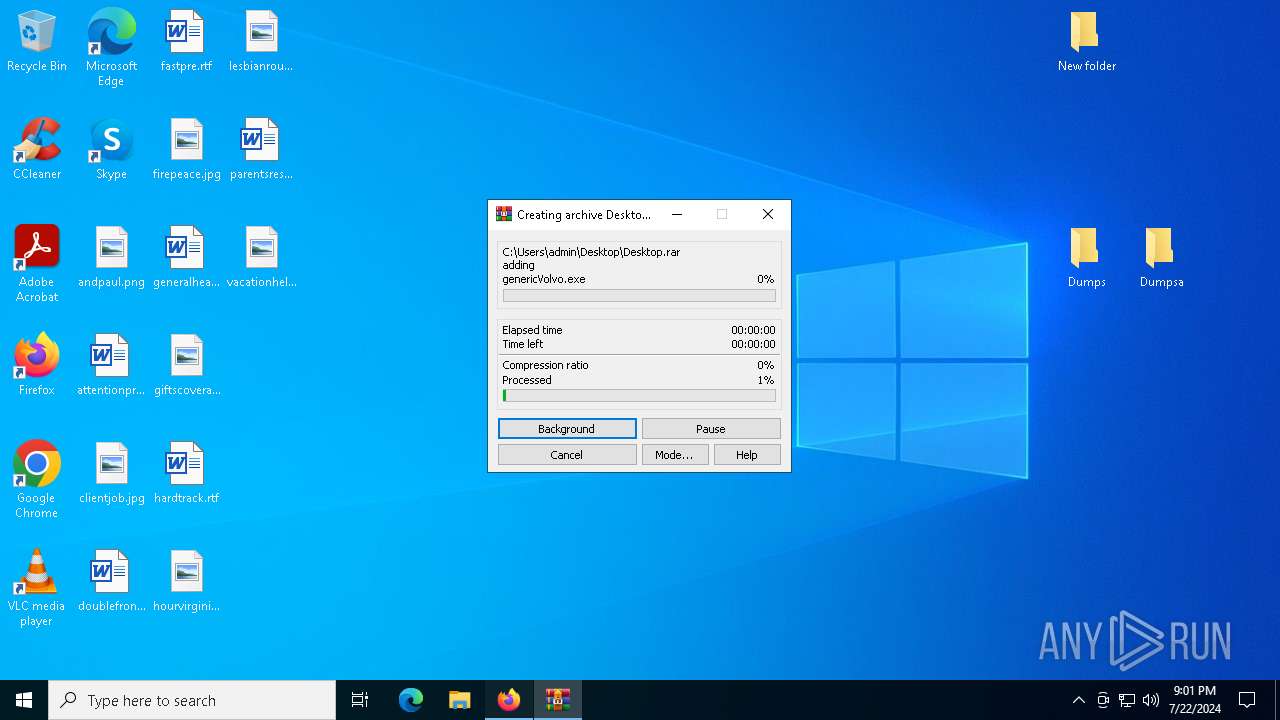
Task: Open Google Chrome desktop shortcut
Action: tap(37, 480)
